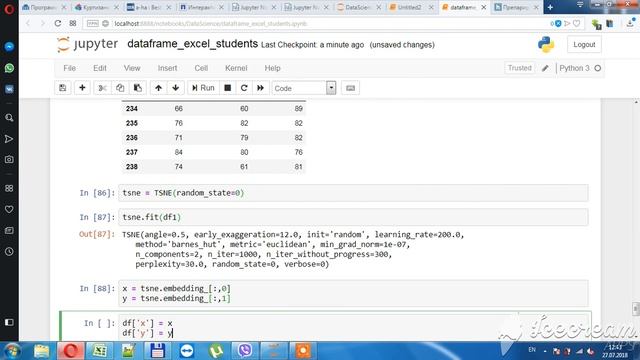Viewport: 640px width, 360px height.
Task: Open uTorrent from the taskbar
Action: (216, 351)
